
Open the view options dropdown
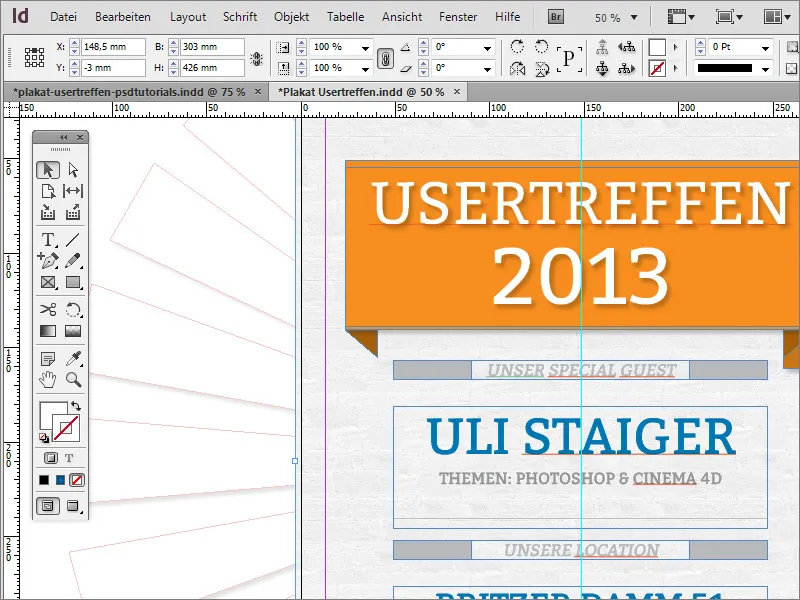682,17
